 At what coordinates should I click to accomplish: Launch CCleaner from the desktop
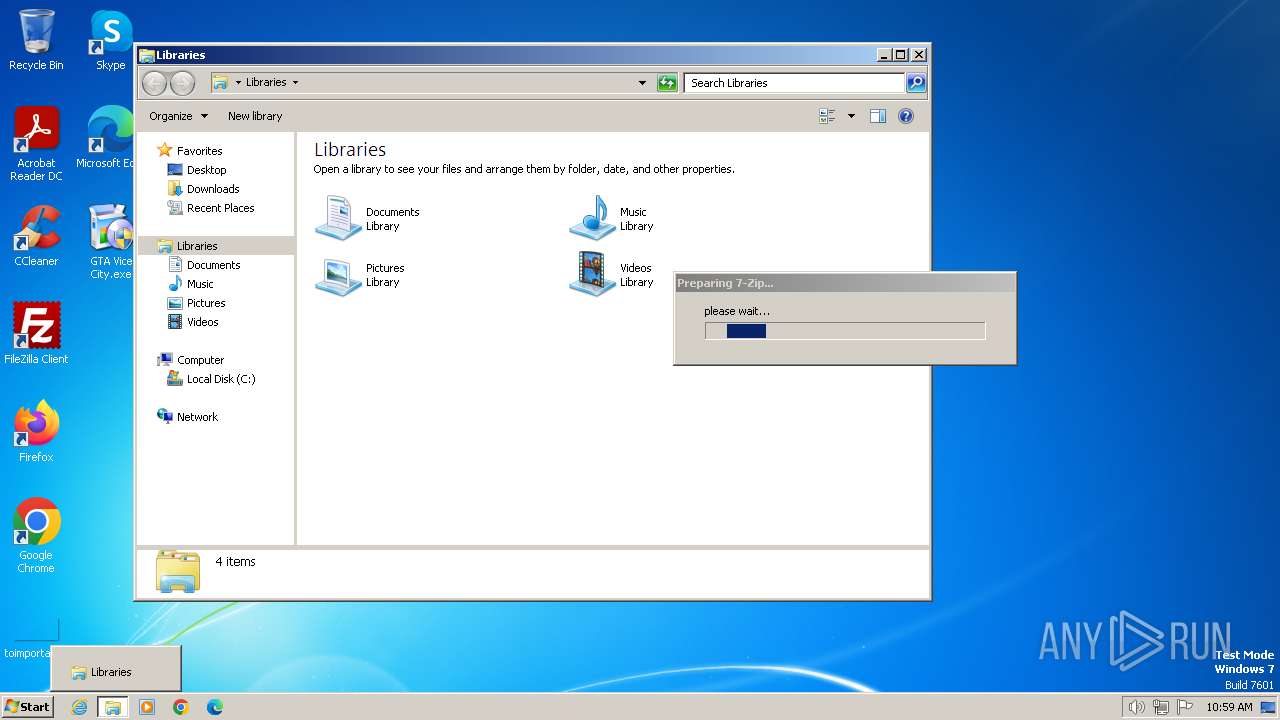pos(36,236)
